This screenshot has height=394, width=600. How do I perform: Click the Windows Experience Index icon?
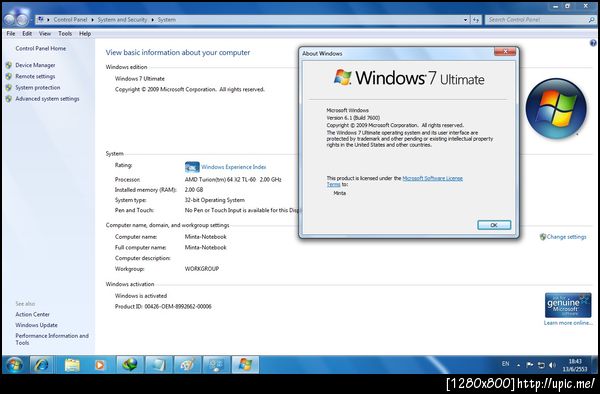coord(192,167)
